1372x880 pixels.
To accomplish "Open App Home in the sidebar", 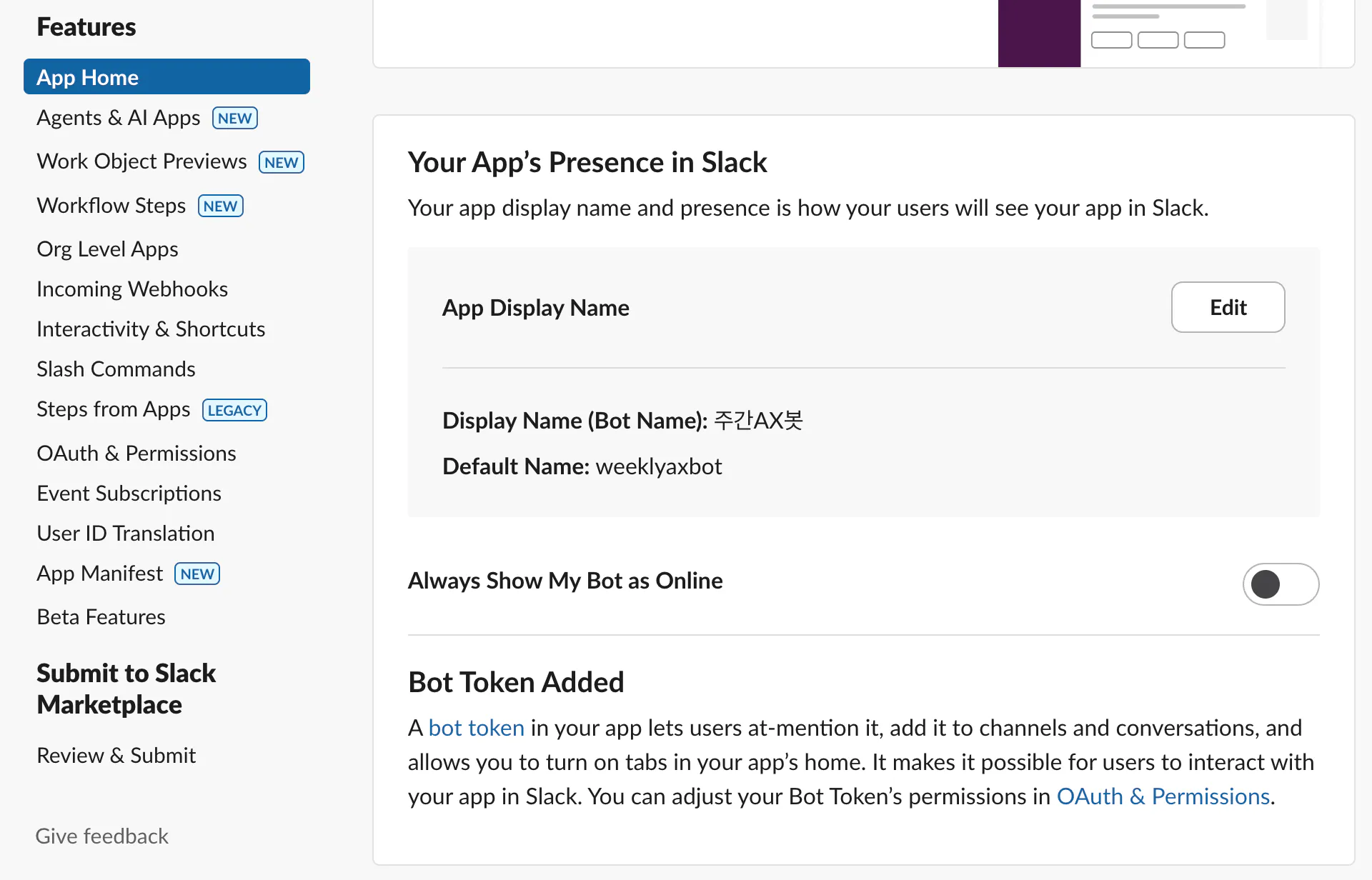I will pyautogui.click(x=166, y=76).
